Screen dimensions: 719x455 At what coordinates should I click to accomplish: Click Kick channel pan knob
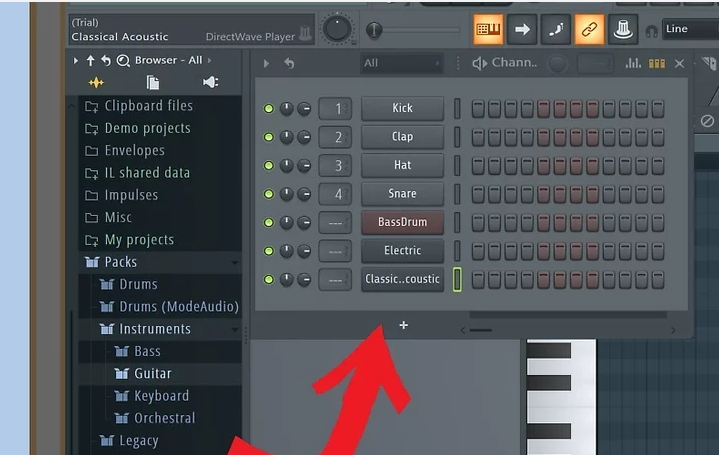(287, 109)
